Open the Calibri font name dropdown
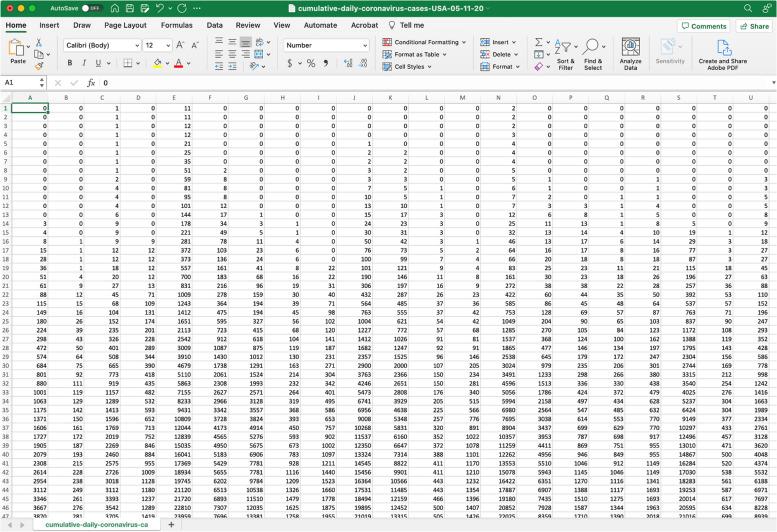The width and height of the screenshot is (777, 532). 99,45
